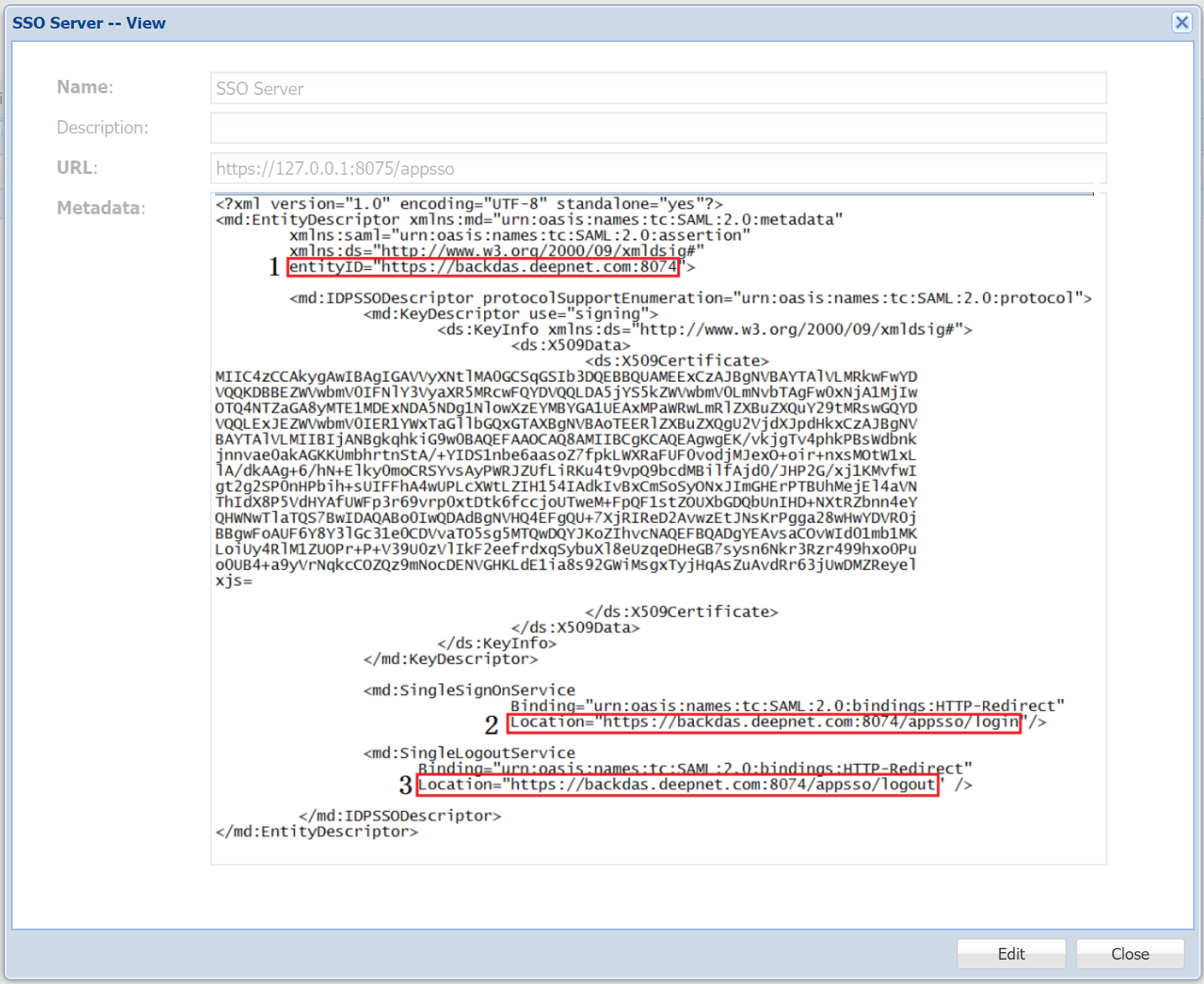The height and width of the screenshot is (984, 1204).
Task: Click the Name label
Action: coord(85,87)
